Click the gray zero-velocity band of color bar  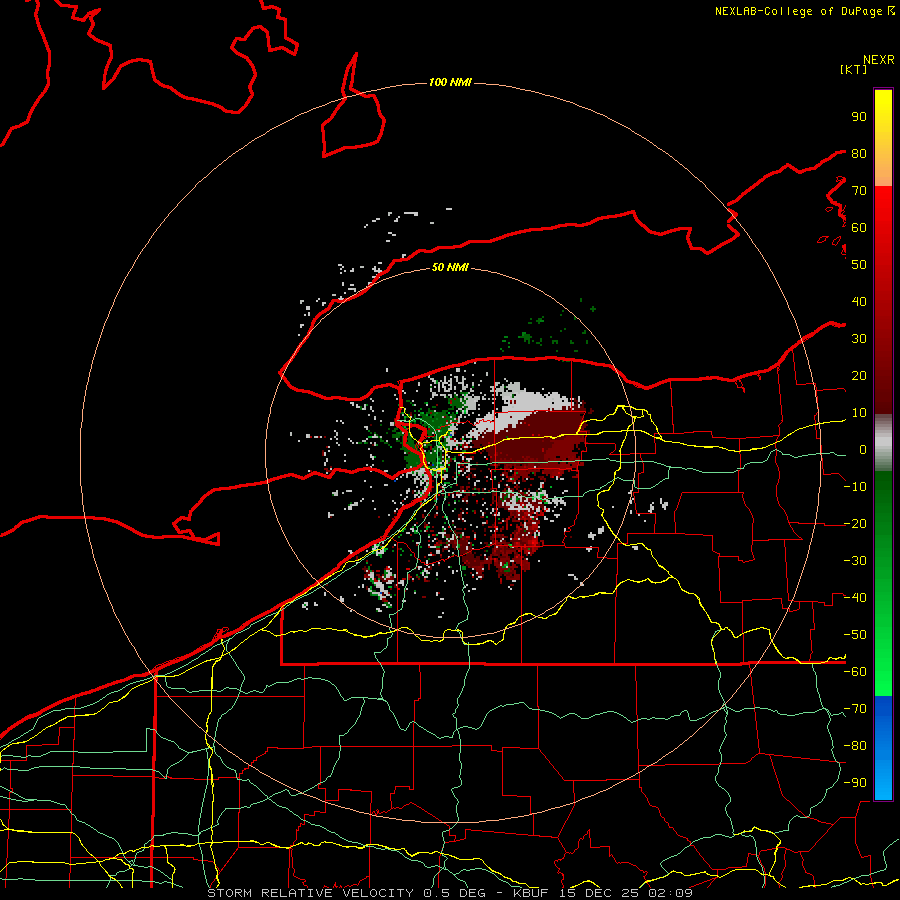tap(883, 443)
